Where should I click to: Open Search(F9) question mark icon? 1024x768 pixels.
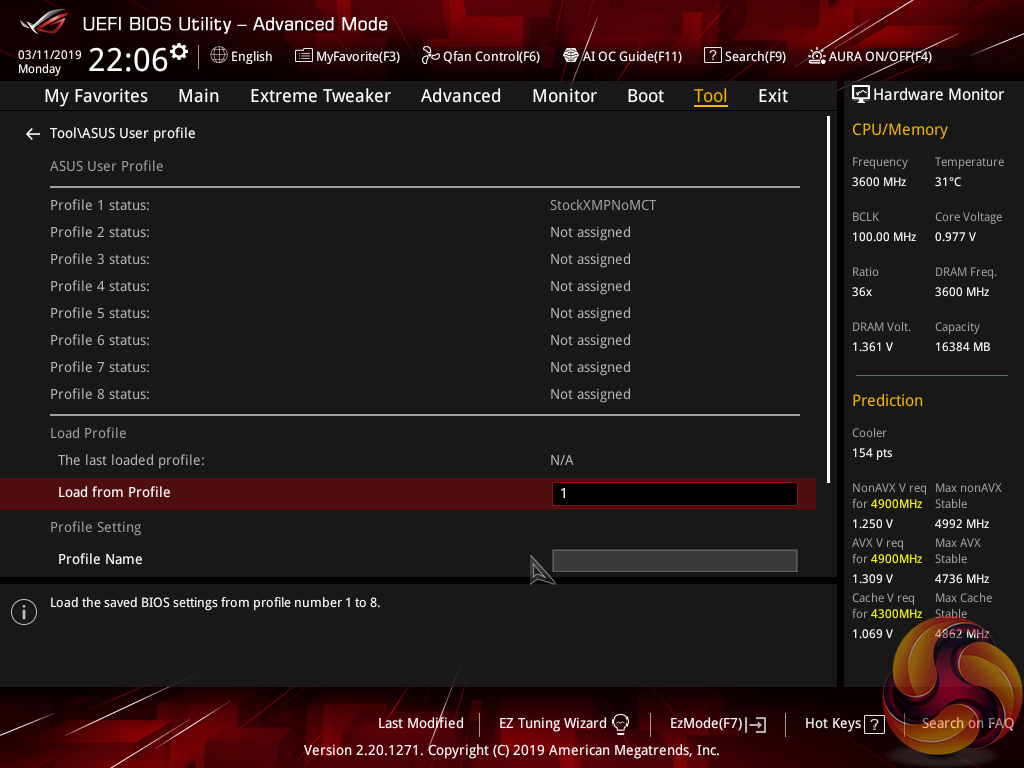click(712, 56)
